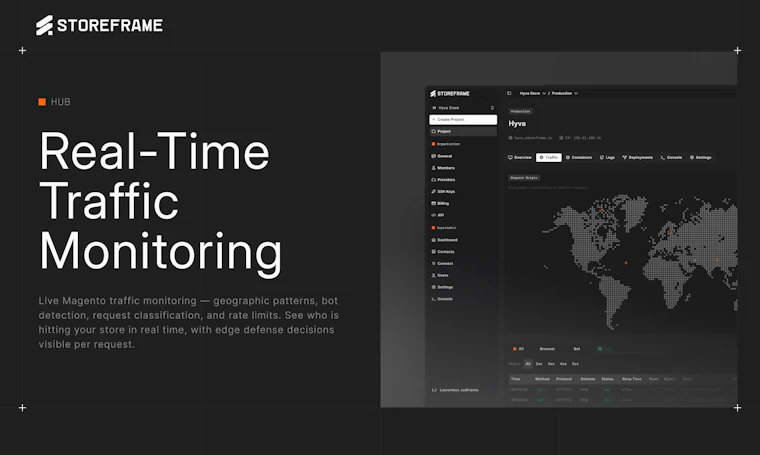Open Members in sidebar
The width and height of the screenshot is (760, 455).
(445, 168)
